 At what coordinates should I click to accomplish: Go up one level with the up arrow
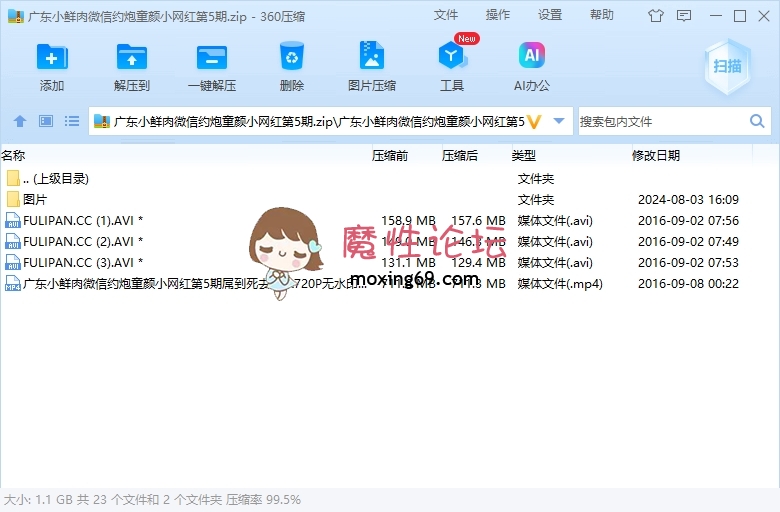(19, 121)
